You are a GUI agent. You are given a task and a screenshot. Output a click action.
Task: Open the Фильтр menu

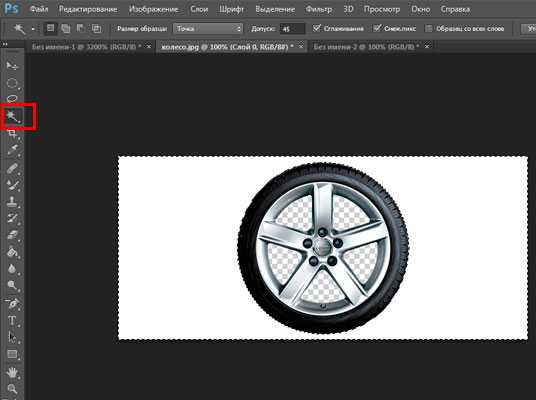click(x=319, y=9)
